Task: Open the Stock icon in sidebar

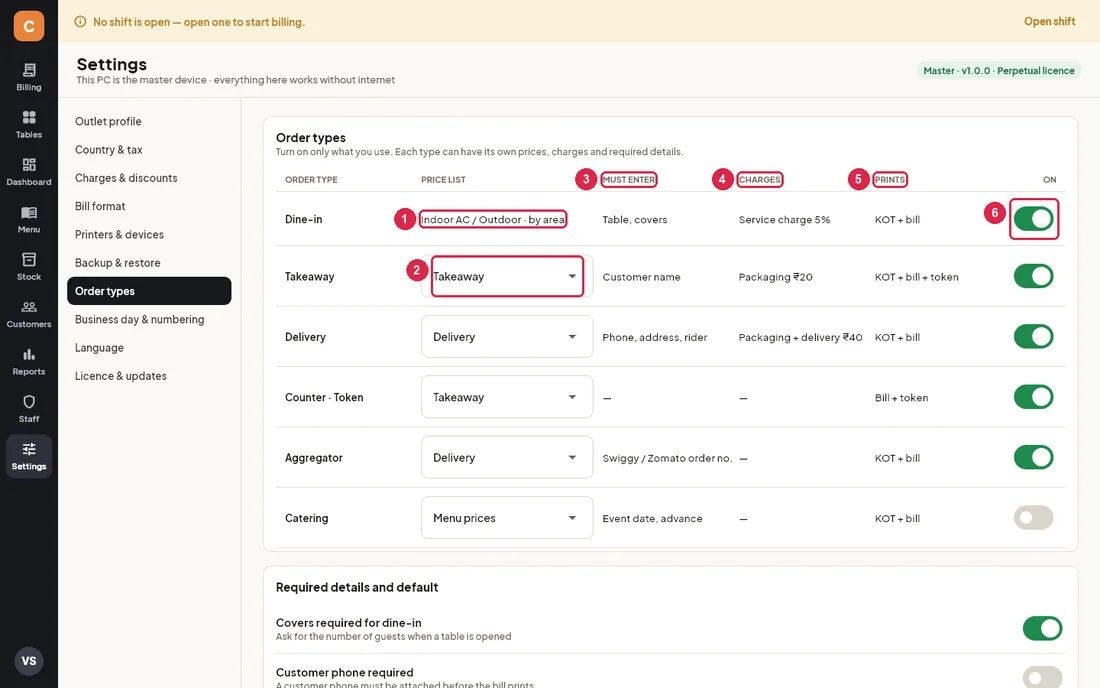Action: (29, 259)
